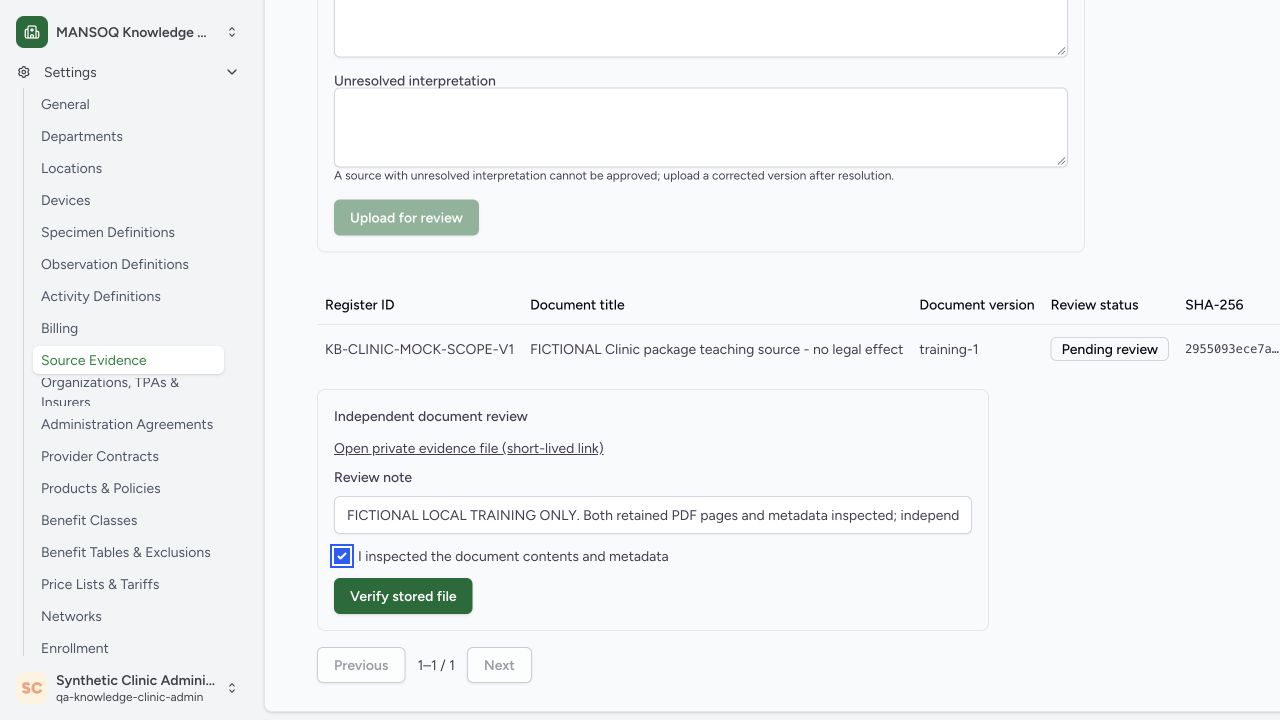This screenshot has width=1280, height=720.
Task: Open Products & Policies
Action: pos(101,488)
